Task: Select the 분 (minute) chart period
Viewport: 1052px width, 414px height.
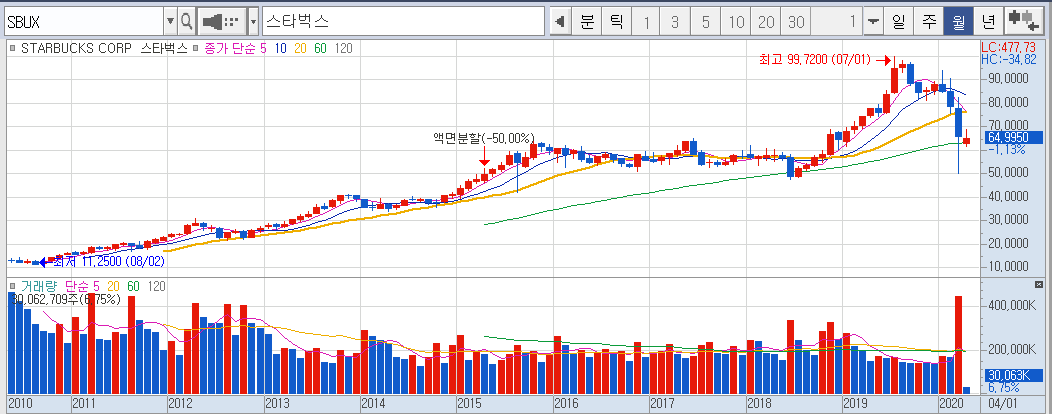Action: click(587, 21)
